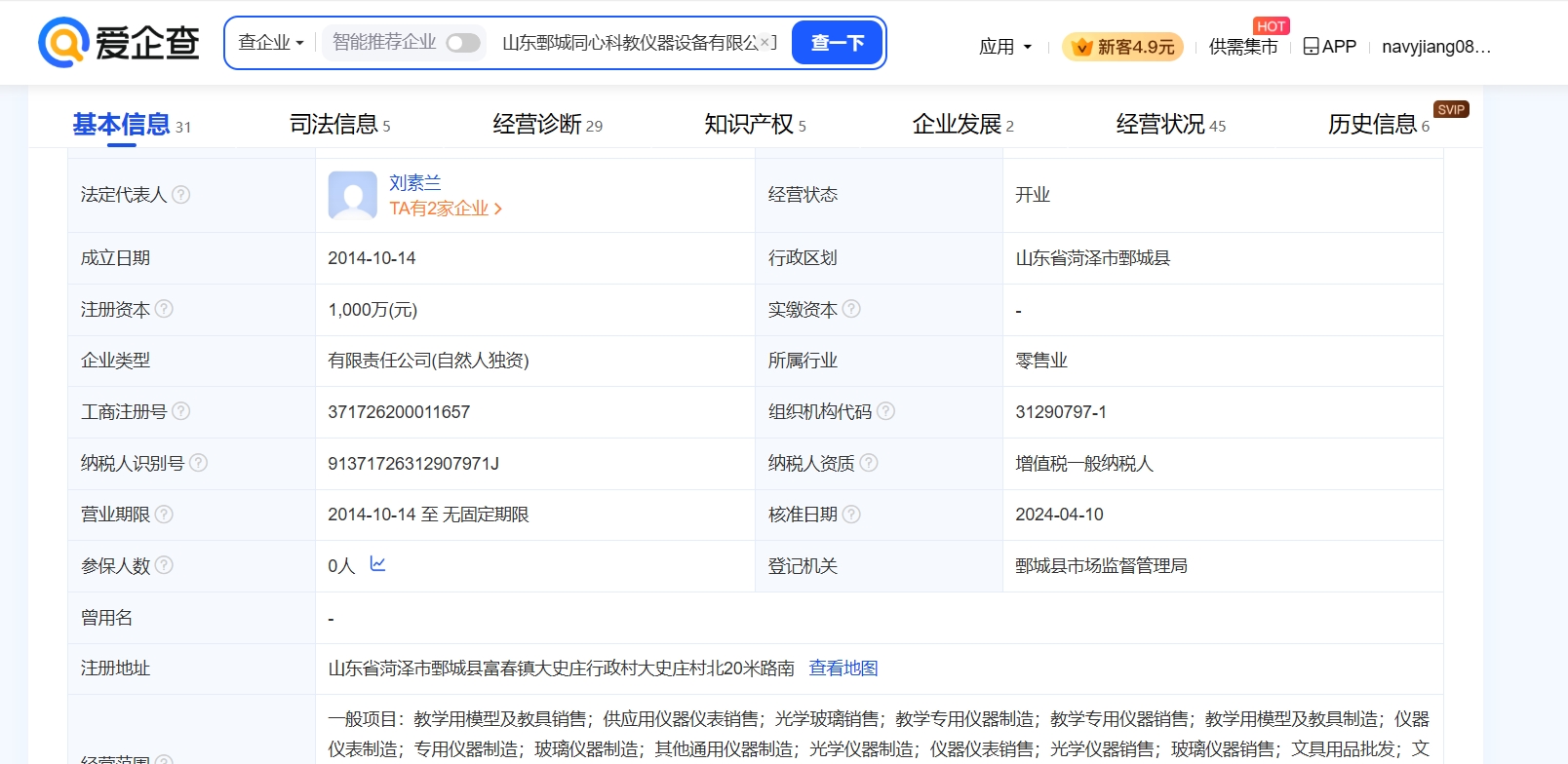Viewport: 1568px width, 764px height.
Task: Click help icon beside 注册资本
Action: (x=164, y=309)
